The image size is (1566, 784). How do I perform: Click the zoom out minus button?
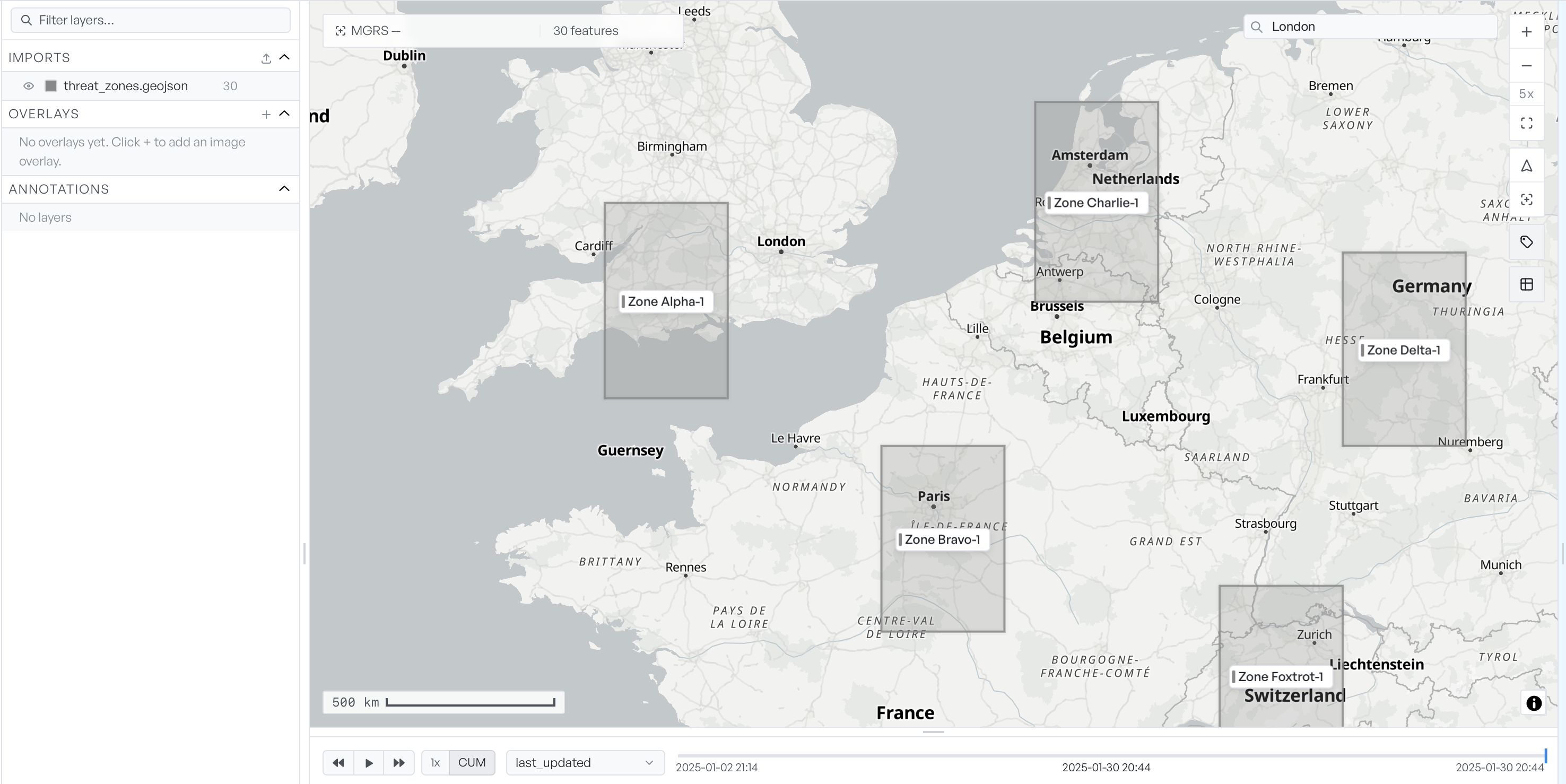[1527, 66]
